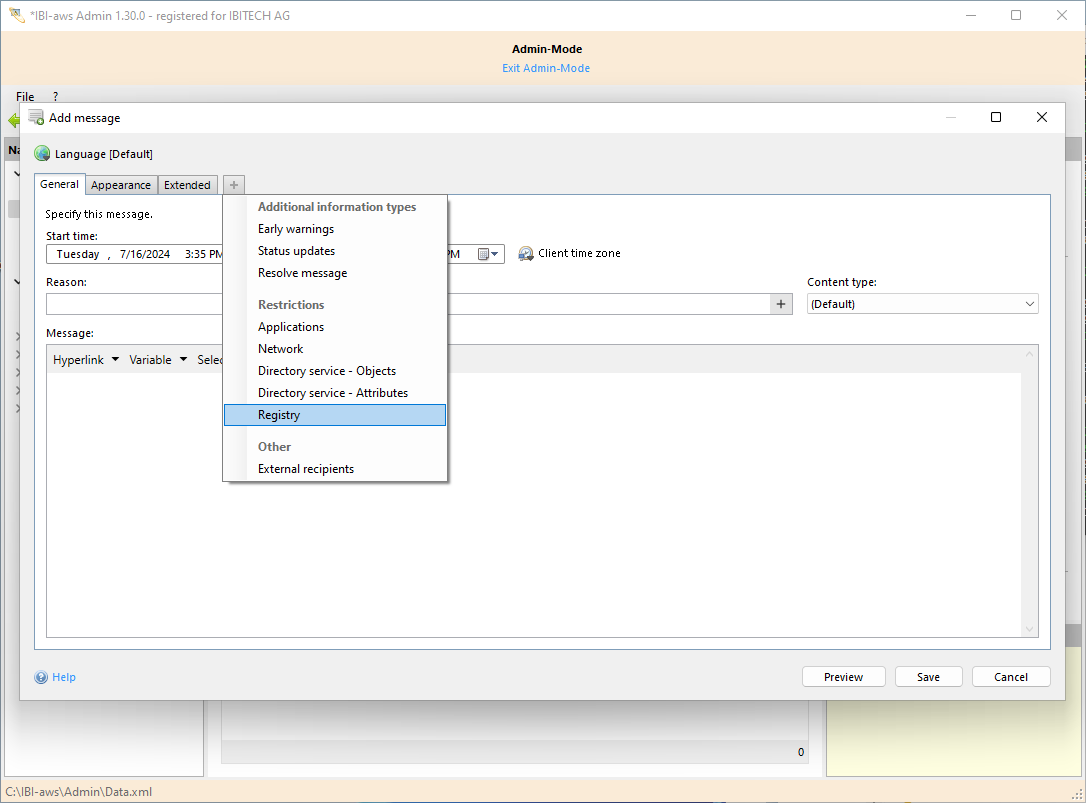
Task: Click the Exit Admin-Mode link
Action: coord(546,67)
